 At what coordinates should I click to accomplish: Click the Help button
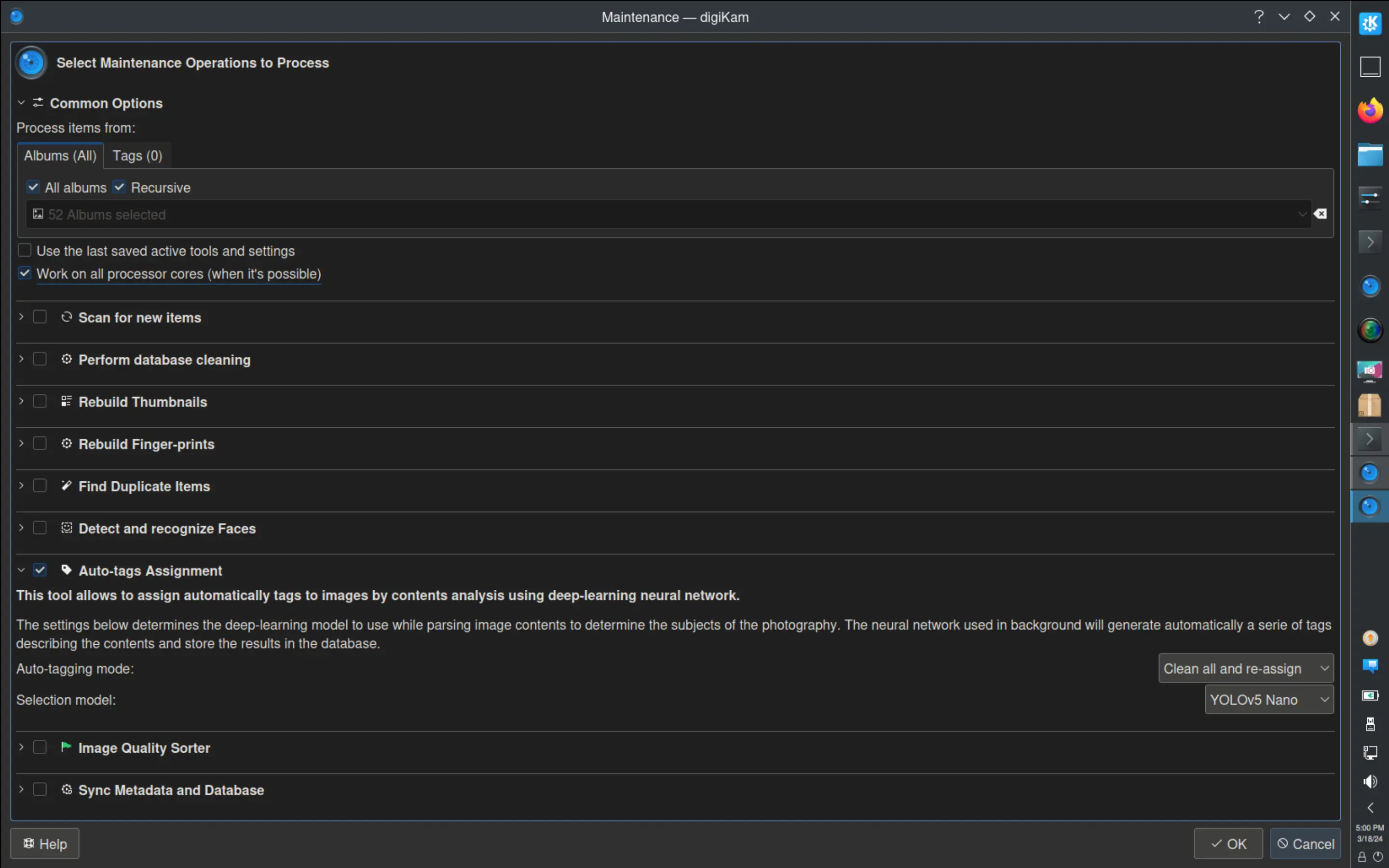coord(45,843)
